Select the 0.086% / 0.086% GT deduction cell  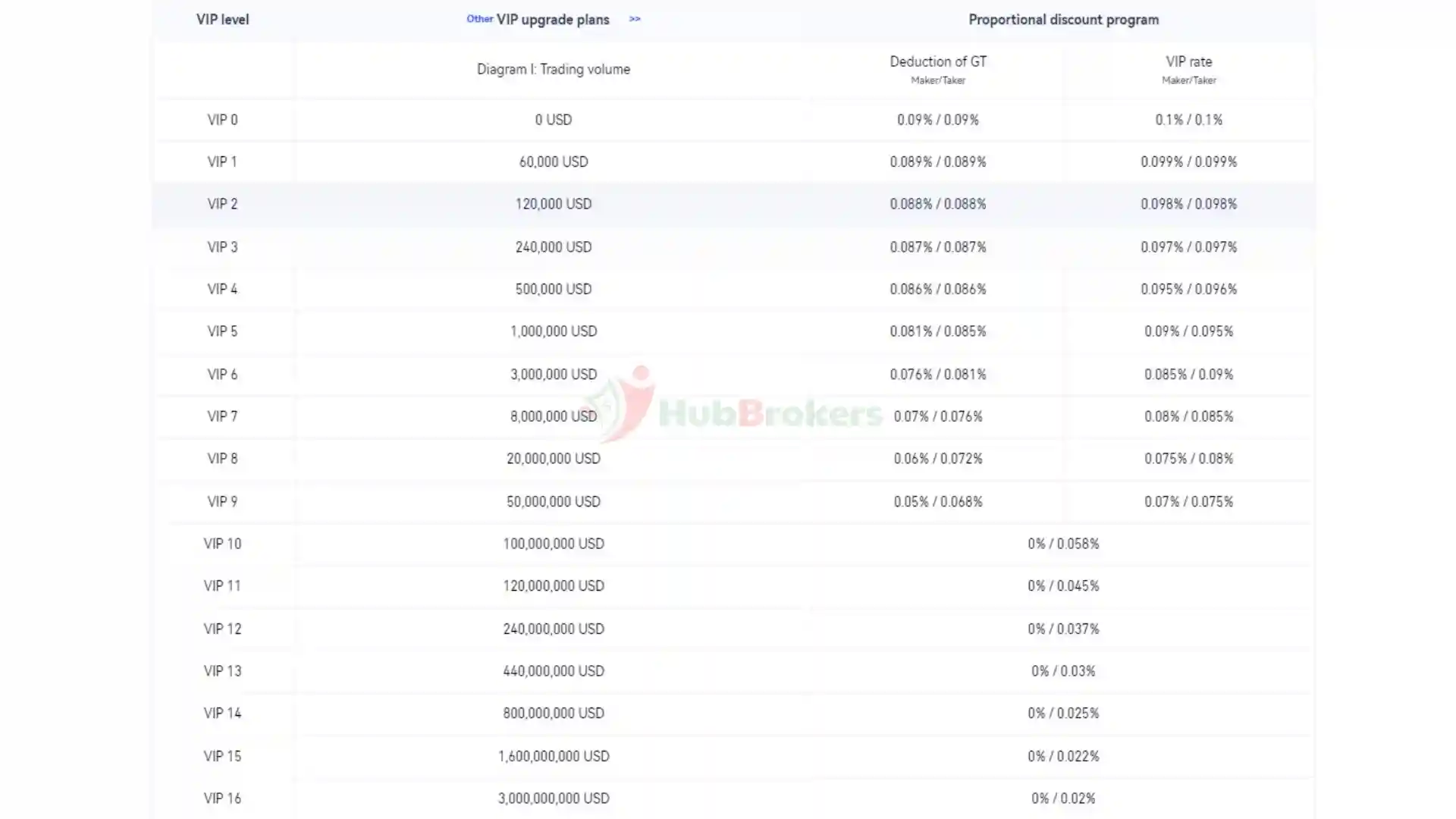pos(937,289)
